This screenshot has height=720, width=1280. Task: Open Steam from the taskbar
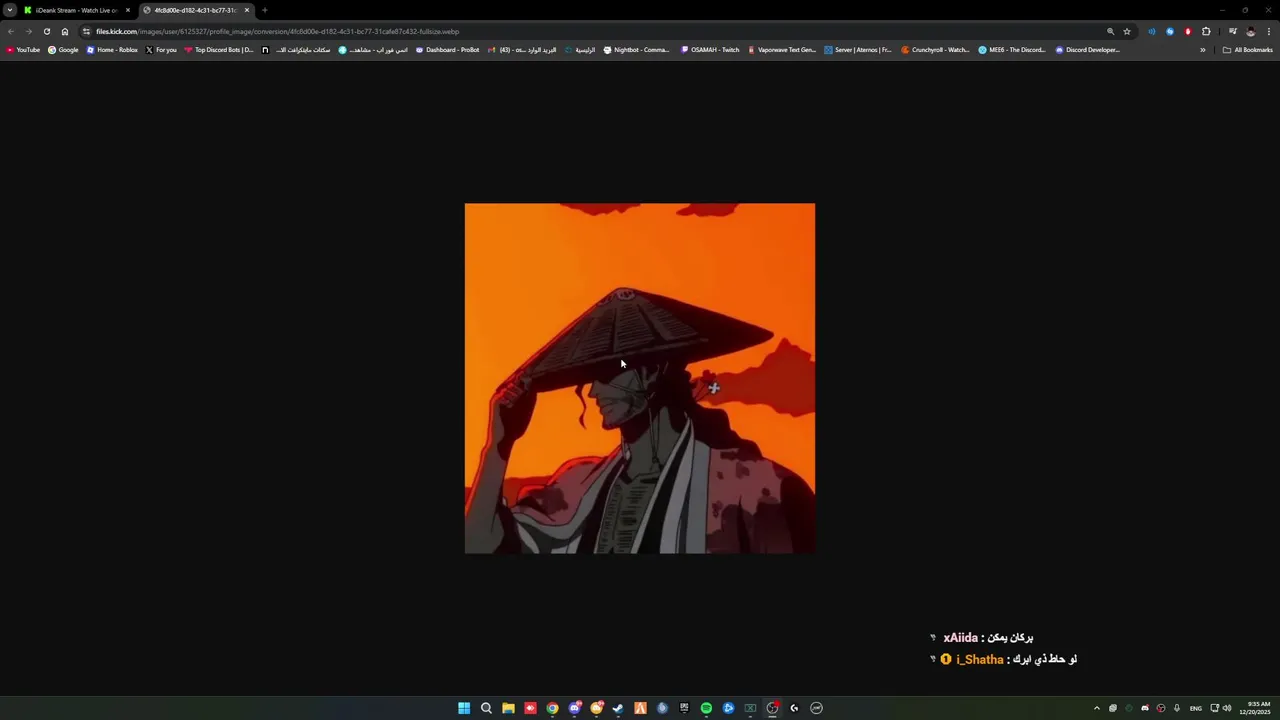(x=618, y=708)
